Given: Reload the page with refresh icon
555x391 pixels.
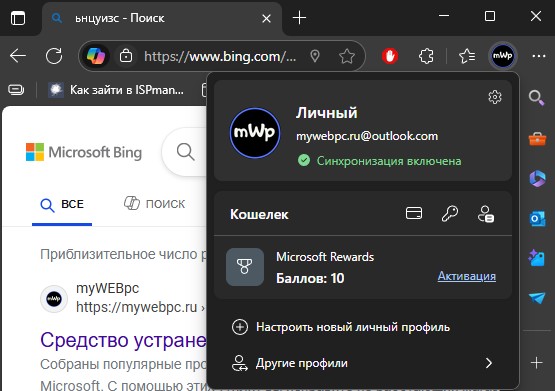Looking at the screenshot, I should [54, 56].
